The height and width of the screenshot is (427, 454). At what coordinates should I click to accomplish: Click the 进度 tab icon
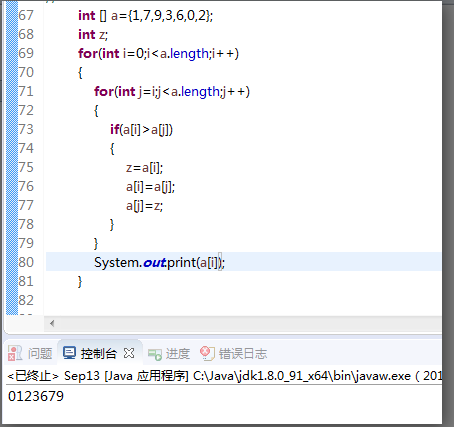tap(155, 354)
